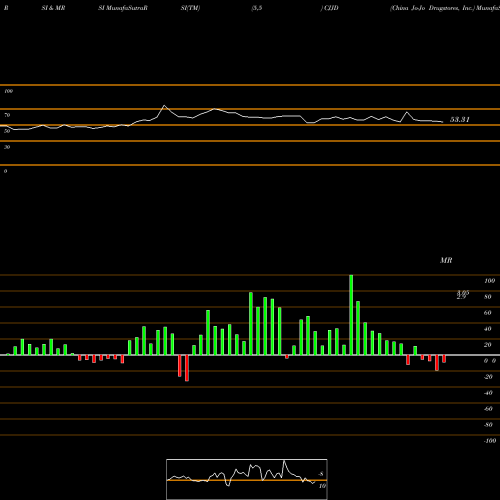Screen dimensions: 500x500
Task: Click the current RSI value 53.31
Action: [x=460, y=119]
